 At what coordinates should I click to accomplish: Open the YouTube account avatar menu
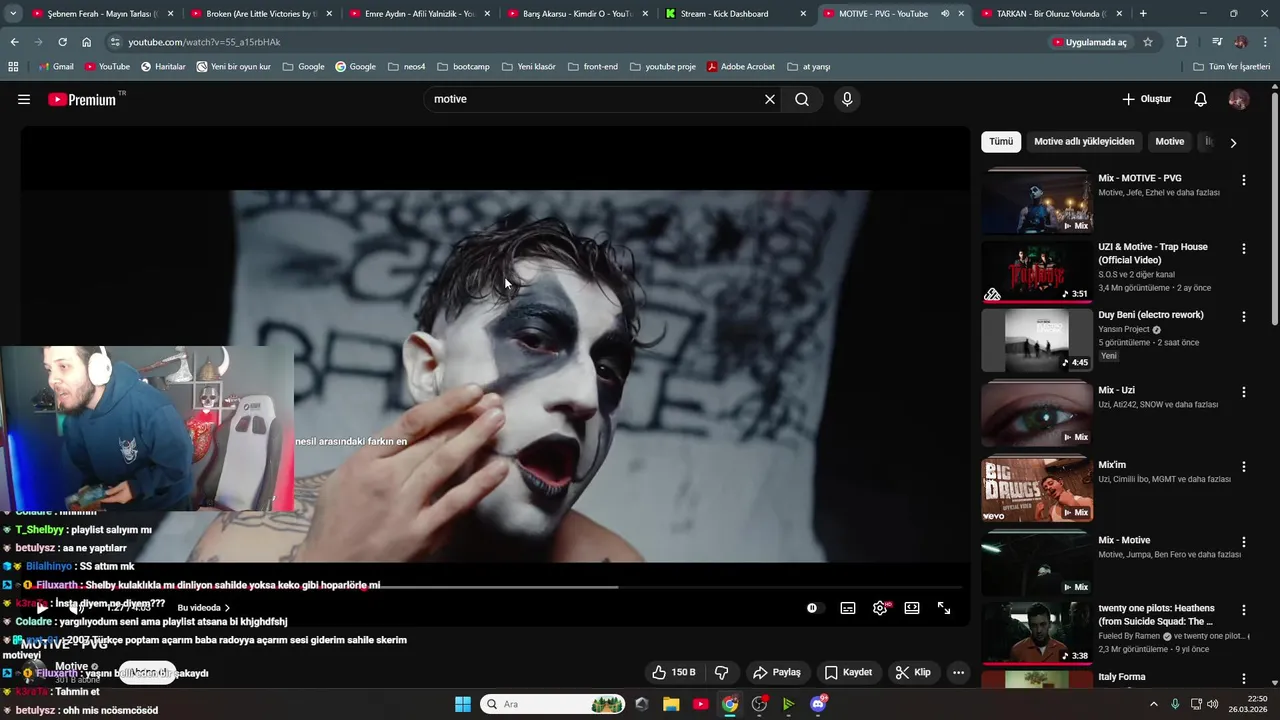pyautogui.click(x=1239, y=99)
